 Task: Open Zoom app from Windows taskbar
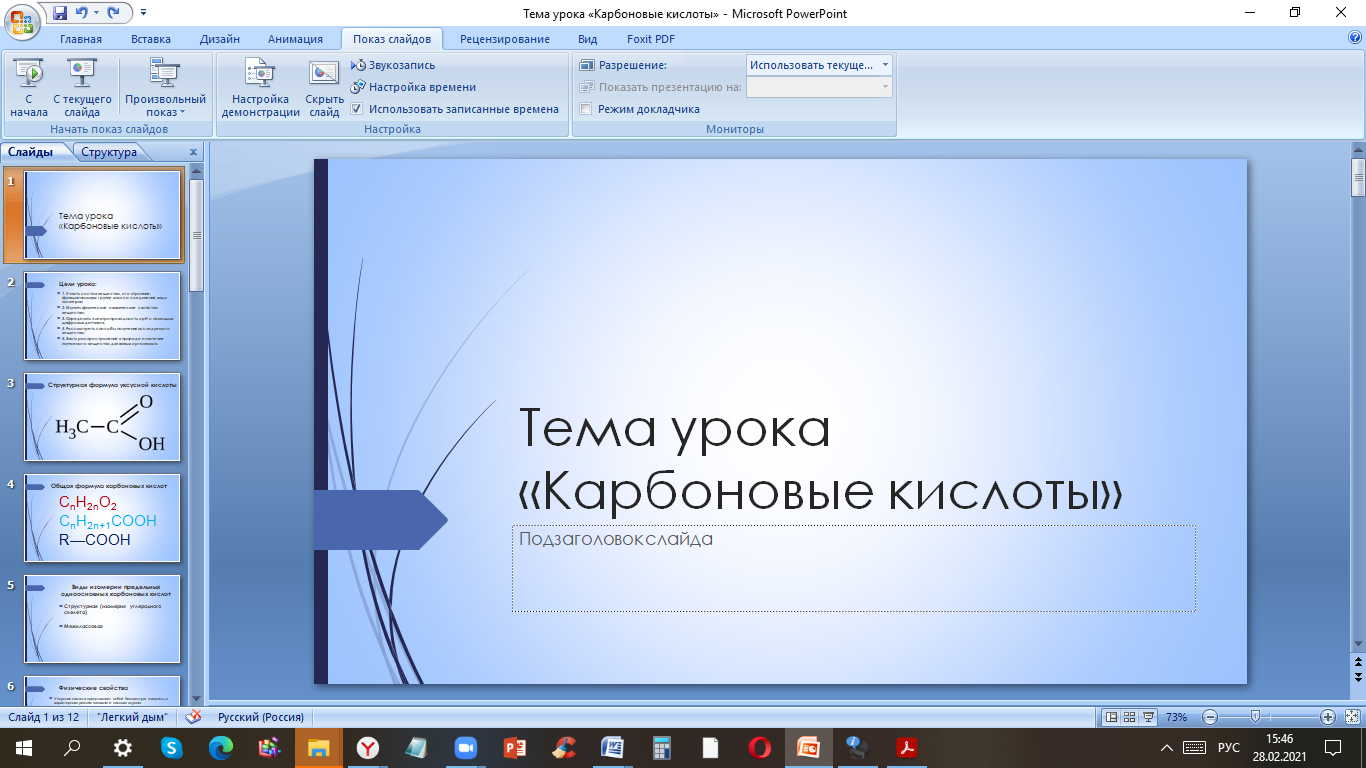[465, 747]
